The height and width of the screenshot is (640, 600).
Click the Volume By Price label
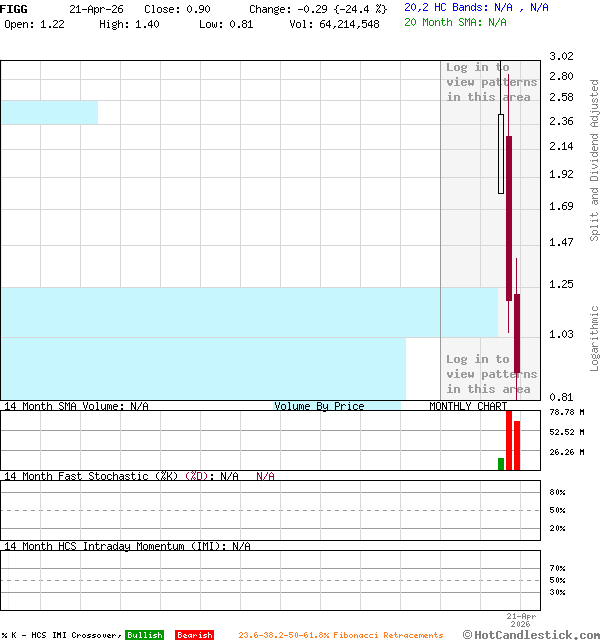tap(319, 406)
